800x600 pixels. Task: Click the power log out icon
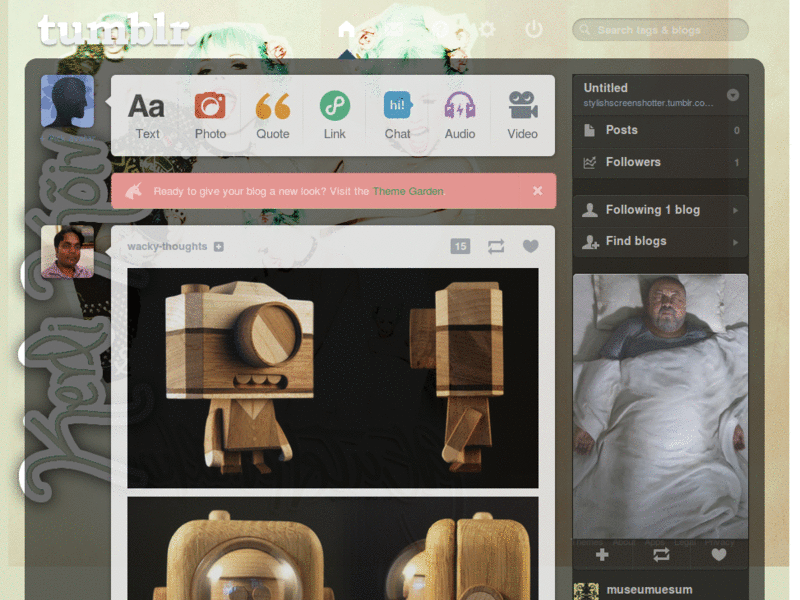click(534, 29)
